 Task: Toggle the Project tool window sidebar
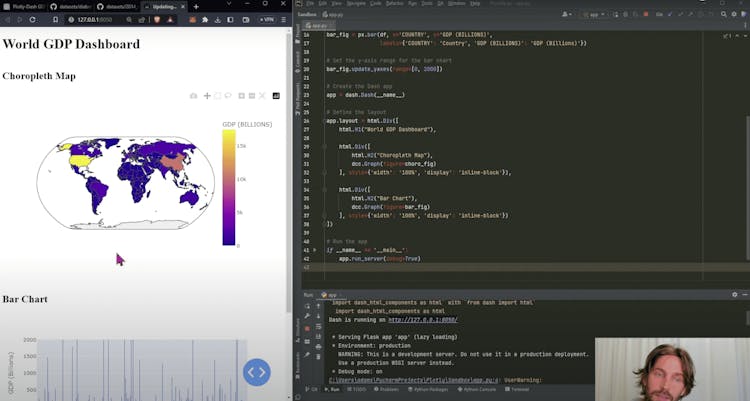point(297,60)
